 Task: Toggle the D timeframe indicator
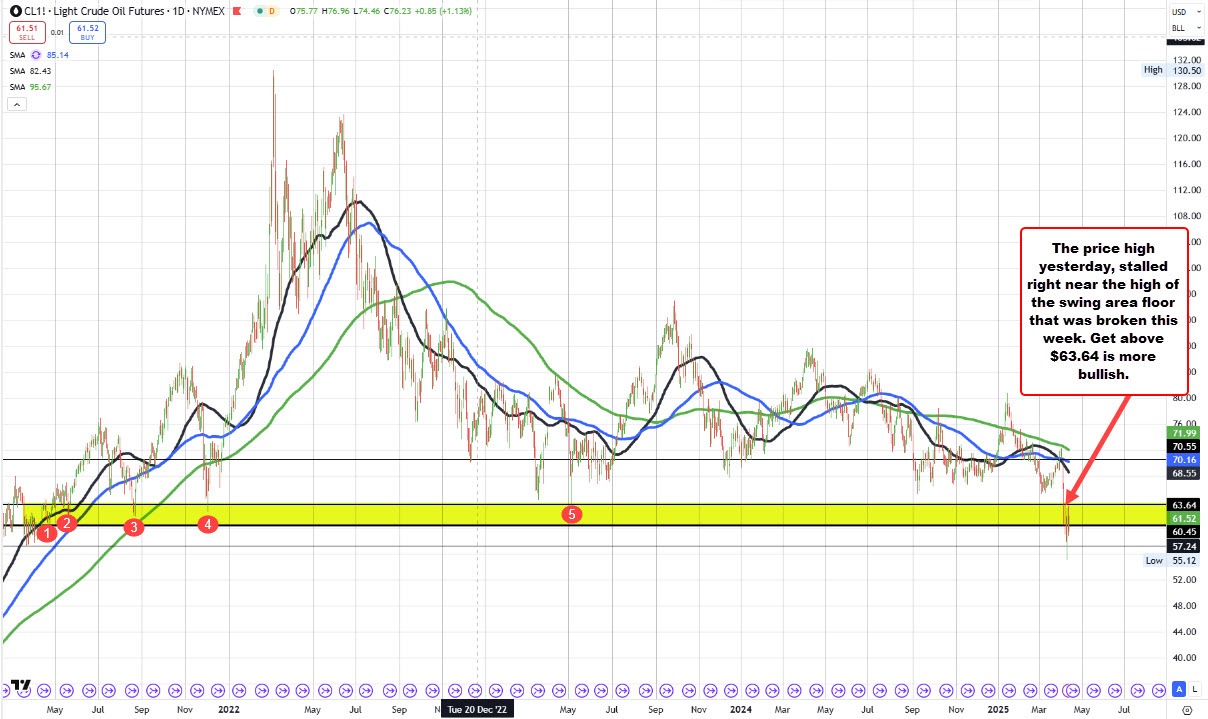pyautogui.click(x=272, y=11)
